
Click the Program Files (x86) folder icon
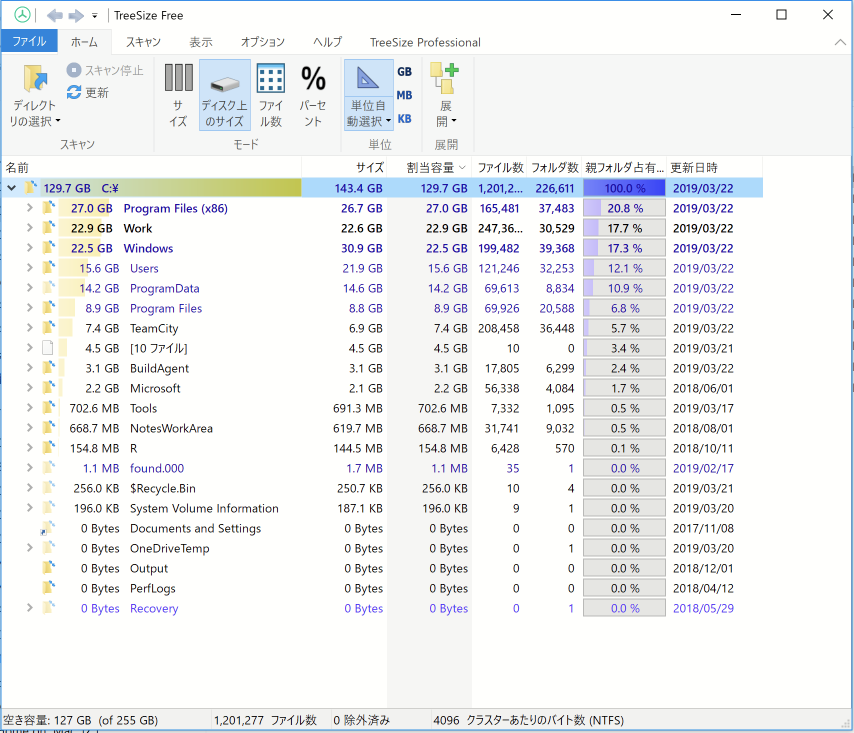pos(49,208)
